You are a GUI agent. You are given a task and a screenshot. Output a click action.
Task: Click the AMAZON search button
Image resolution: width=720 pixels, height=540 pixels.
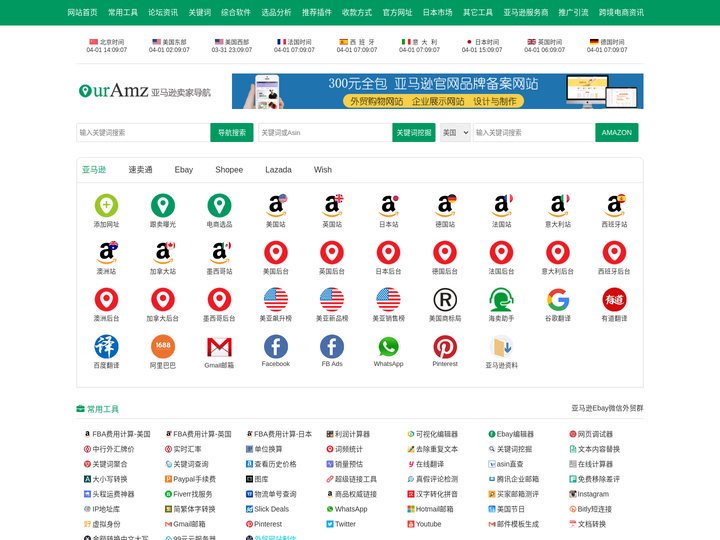(617, 132)
